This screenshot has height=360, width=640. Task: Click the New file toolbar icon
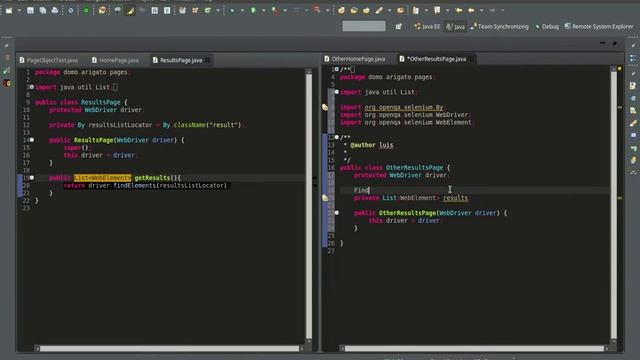9,10
